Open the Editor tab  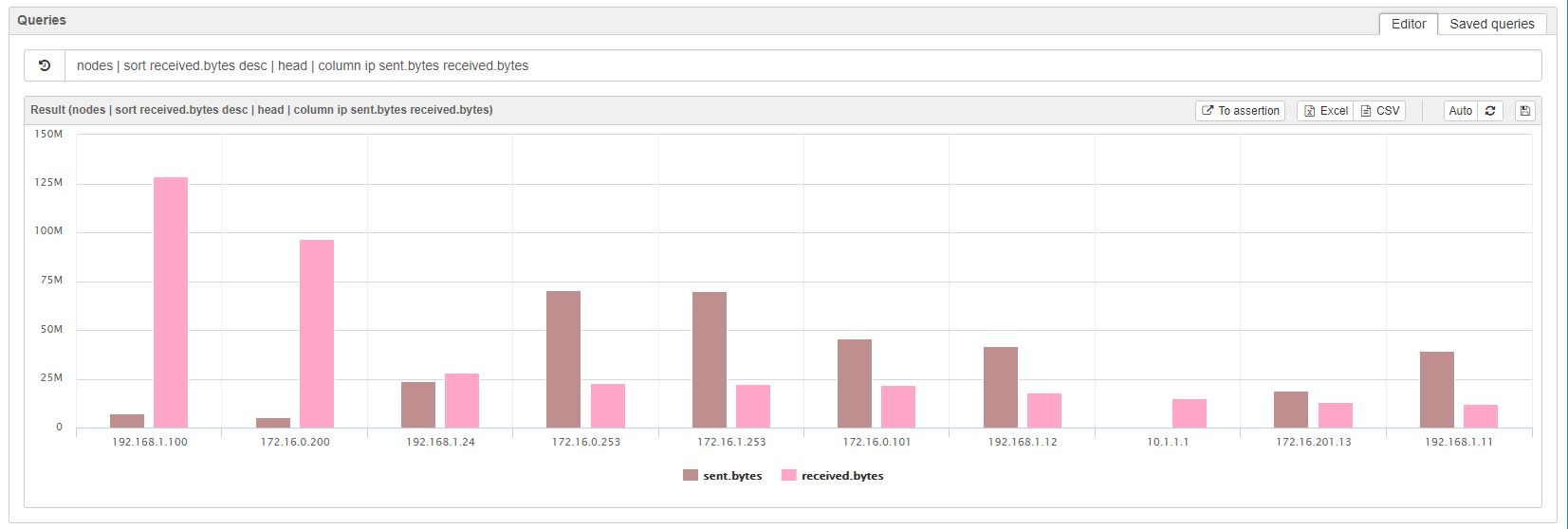pos(1409,24)
